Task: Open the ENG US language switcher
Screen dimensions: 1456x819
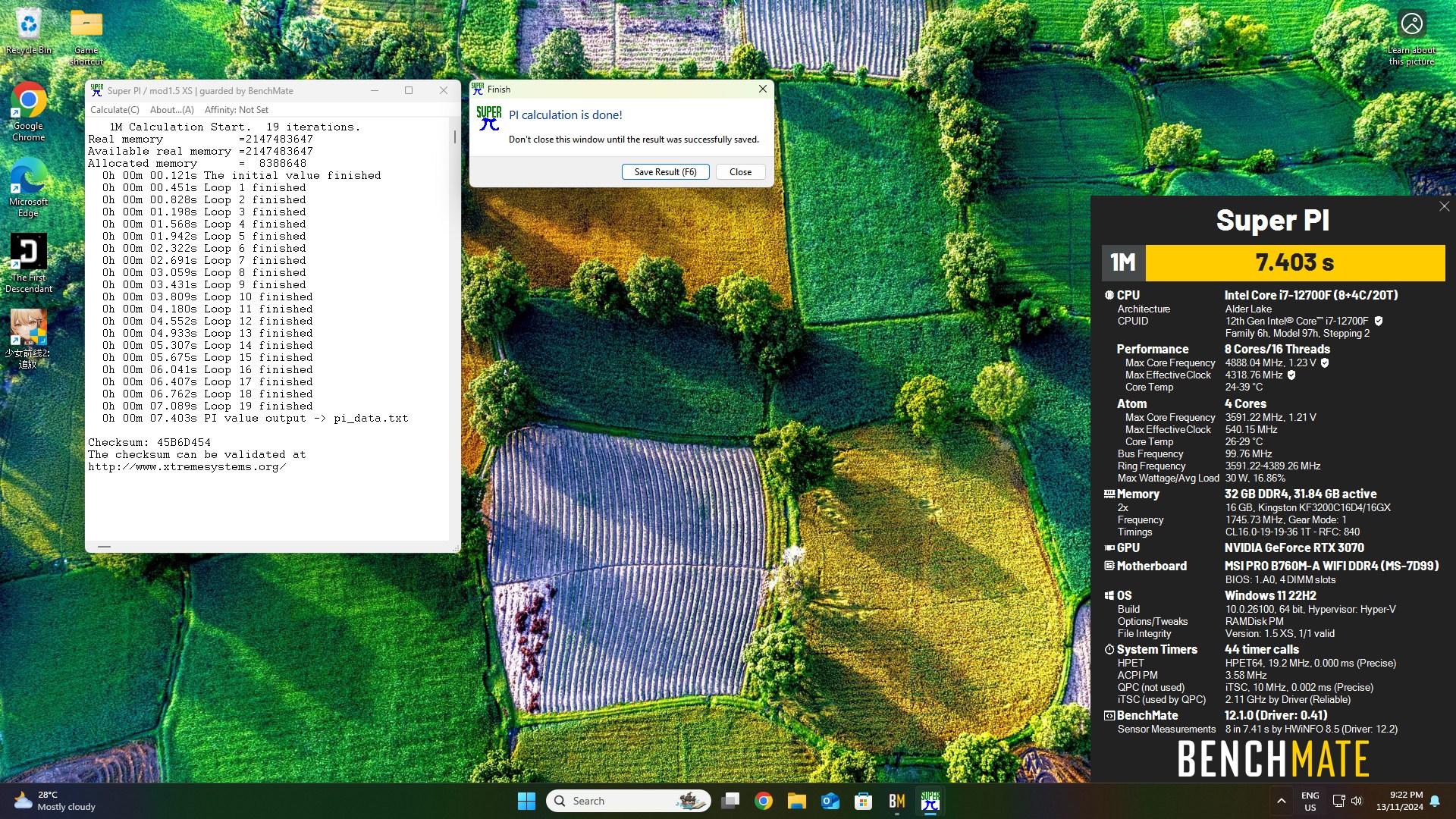Action: pyautogui.click(x=1310, y=801)
